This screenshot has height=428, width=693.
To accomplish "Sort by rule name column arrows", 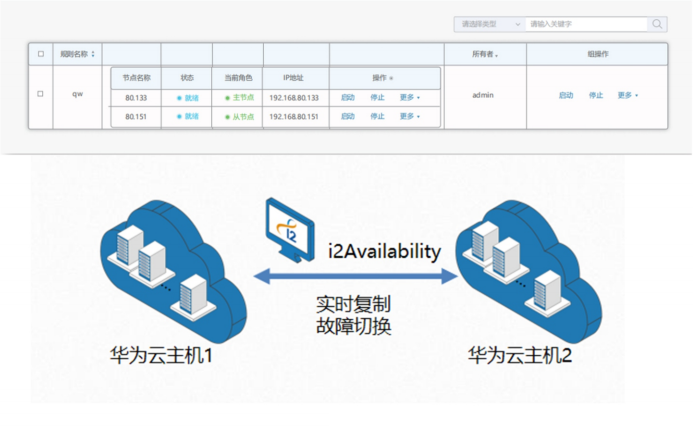I will pyautogui.click(x=93, y=54).
